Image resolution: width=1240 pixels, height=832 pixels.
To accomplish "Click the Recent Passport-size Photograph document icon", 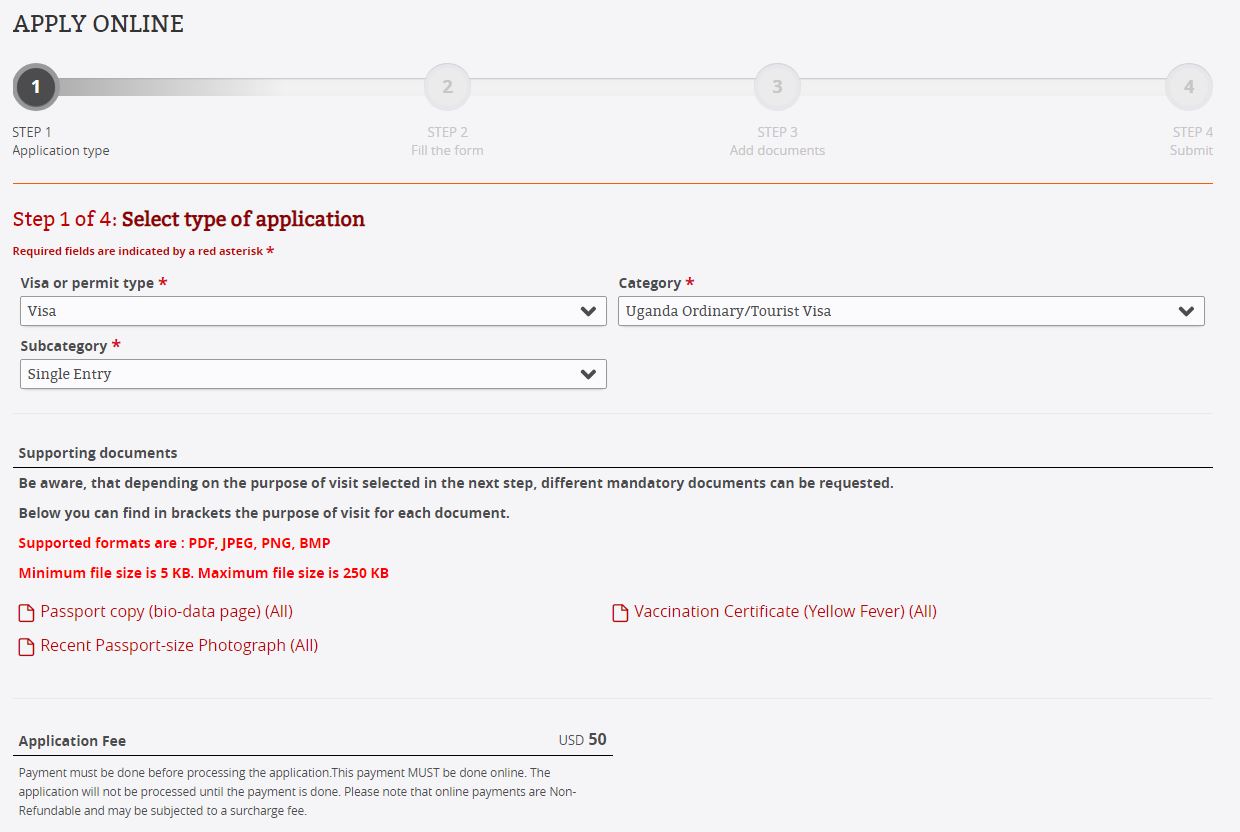I will [x=27, y=647].
